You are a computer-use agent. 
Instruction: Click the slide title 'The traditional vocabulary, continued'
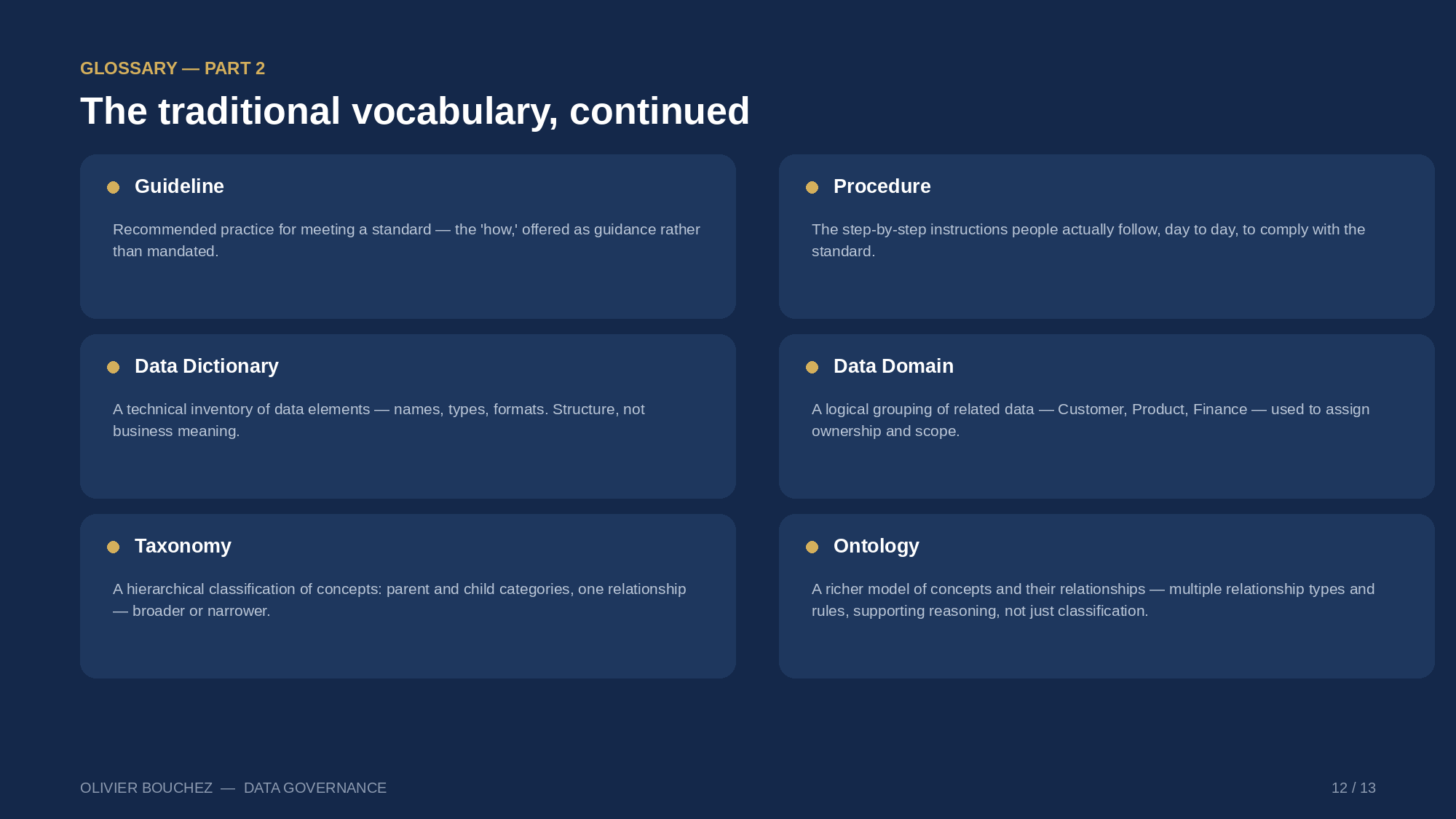[x=415, y=111]
